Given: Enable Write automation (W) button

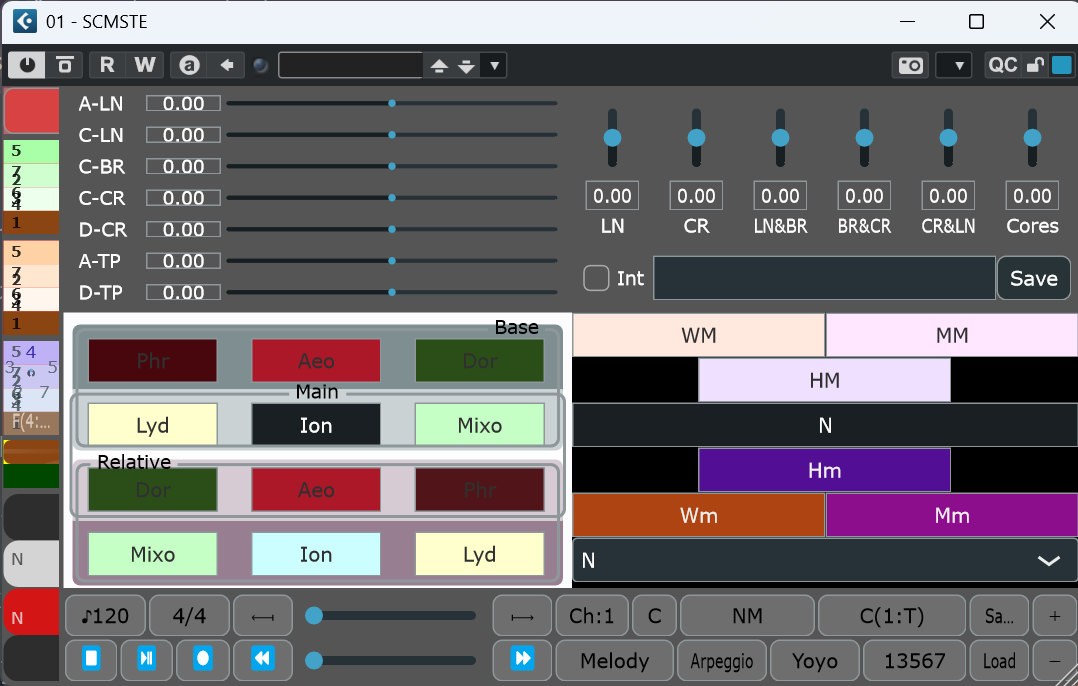Looking at the screenshot, I should pyautogui.click(x=145, y=65).
